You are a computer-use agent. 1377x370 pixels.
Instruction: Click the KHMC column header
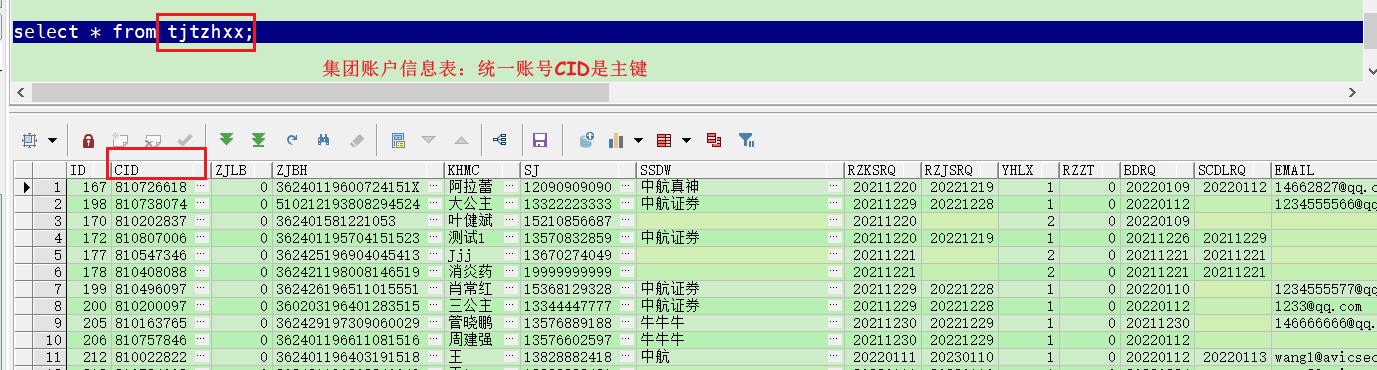coord(482,171)
